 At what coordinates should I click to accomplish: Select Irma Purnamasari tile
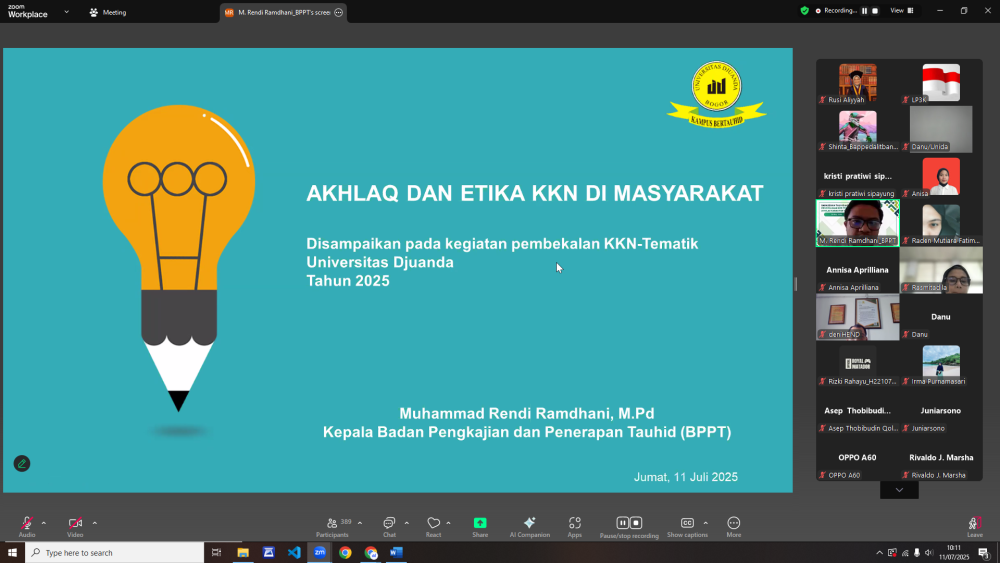941,364
